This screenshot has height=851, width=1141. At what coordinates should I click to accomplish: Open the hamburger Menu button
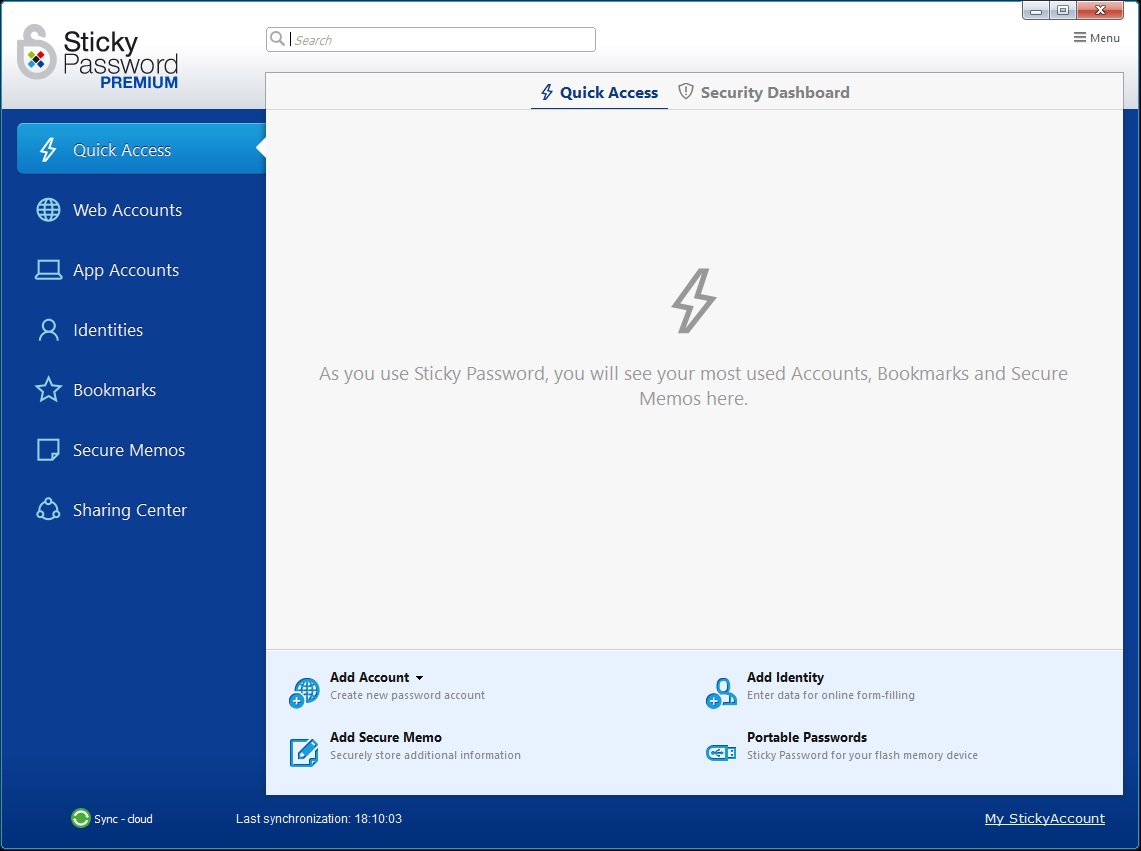[1097, 38]
